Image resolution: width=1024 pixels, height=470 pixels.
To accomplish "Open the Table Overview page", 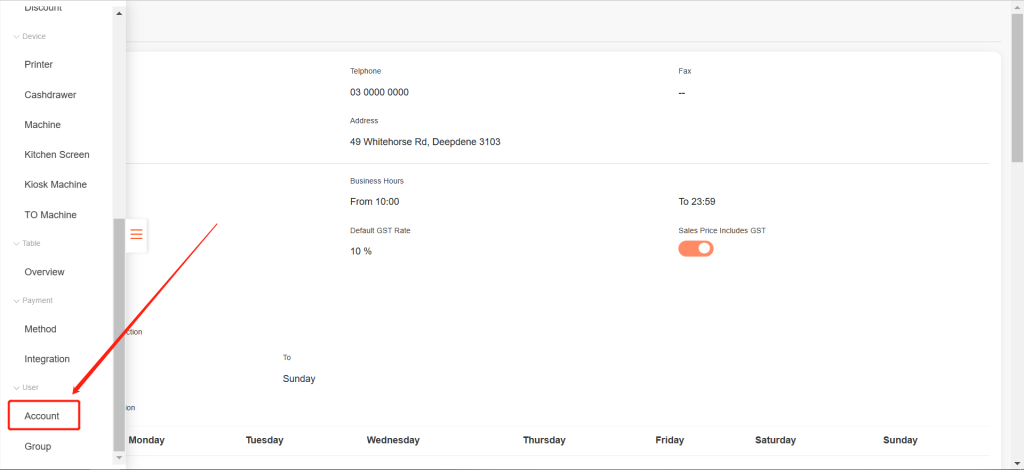I will [x=44, y=272].
